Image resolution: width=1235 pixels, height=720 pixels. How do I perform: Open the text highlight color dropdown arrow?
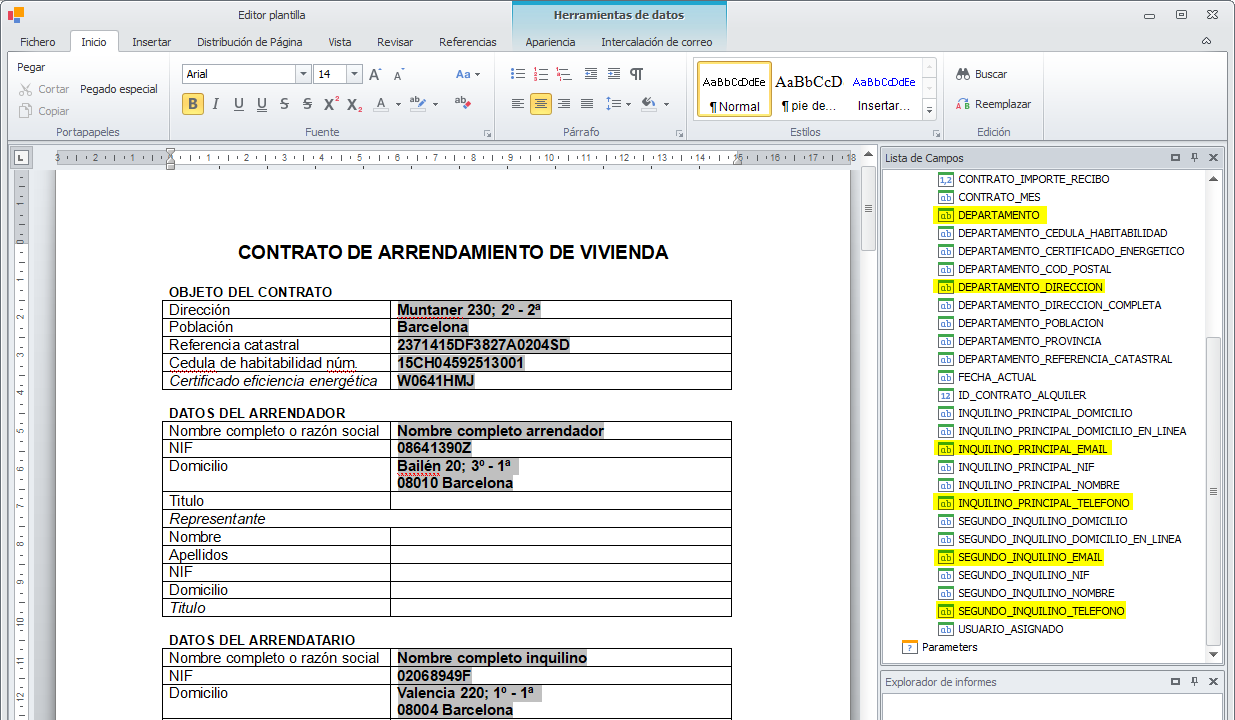(436, 104)
